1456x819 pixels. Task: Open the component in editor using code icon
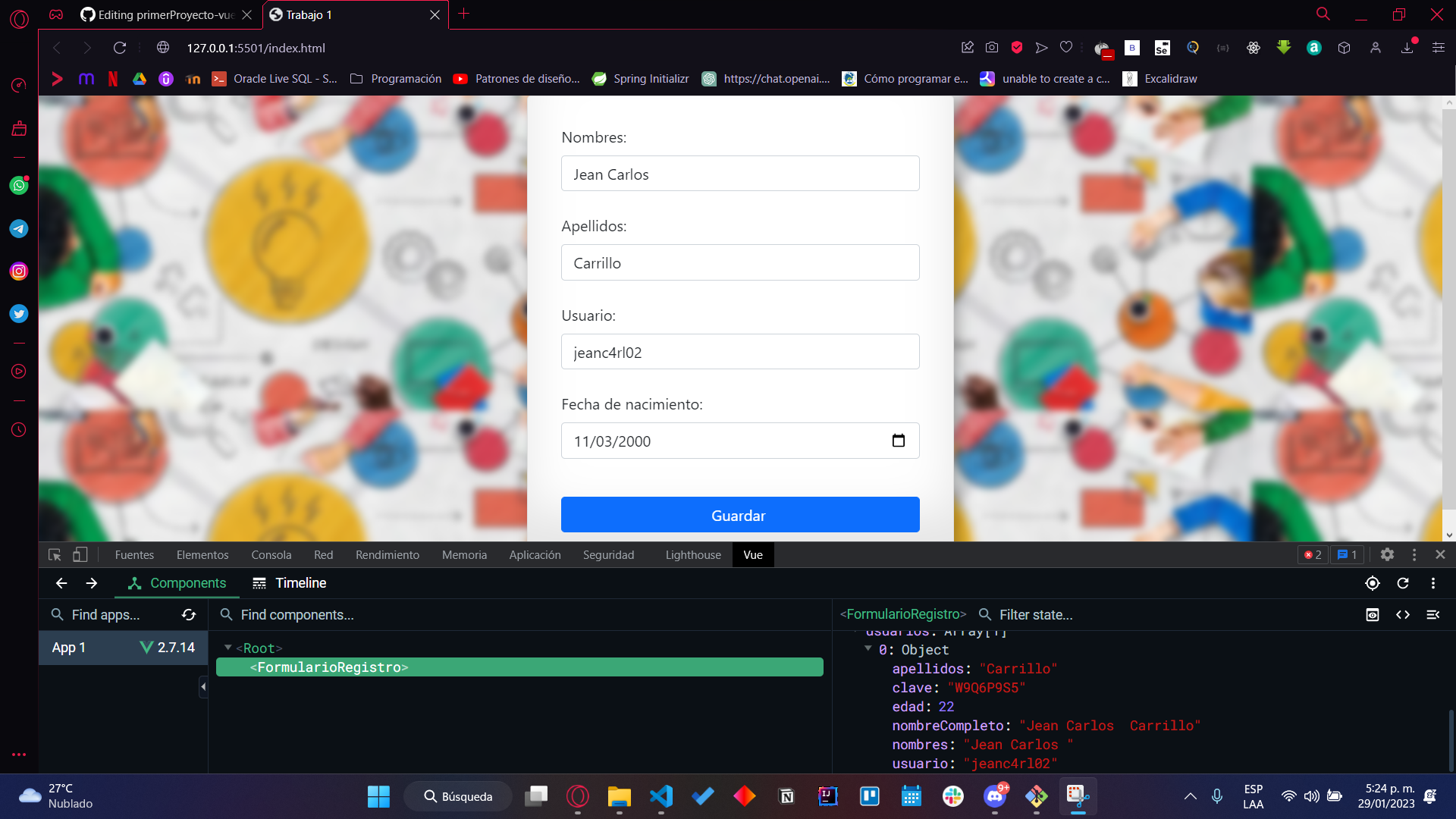coord(1403,614)
